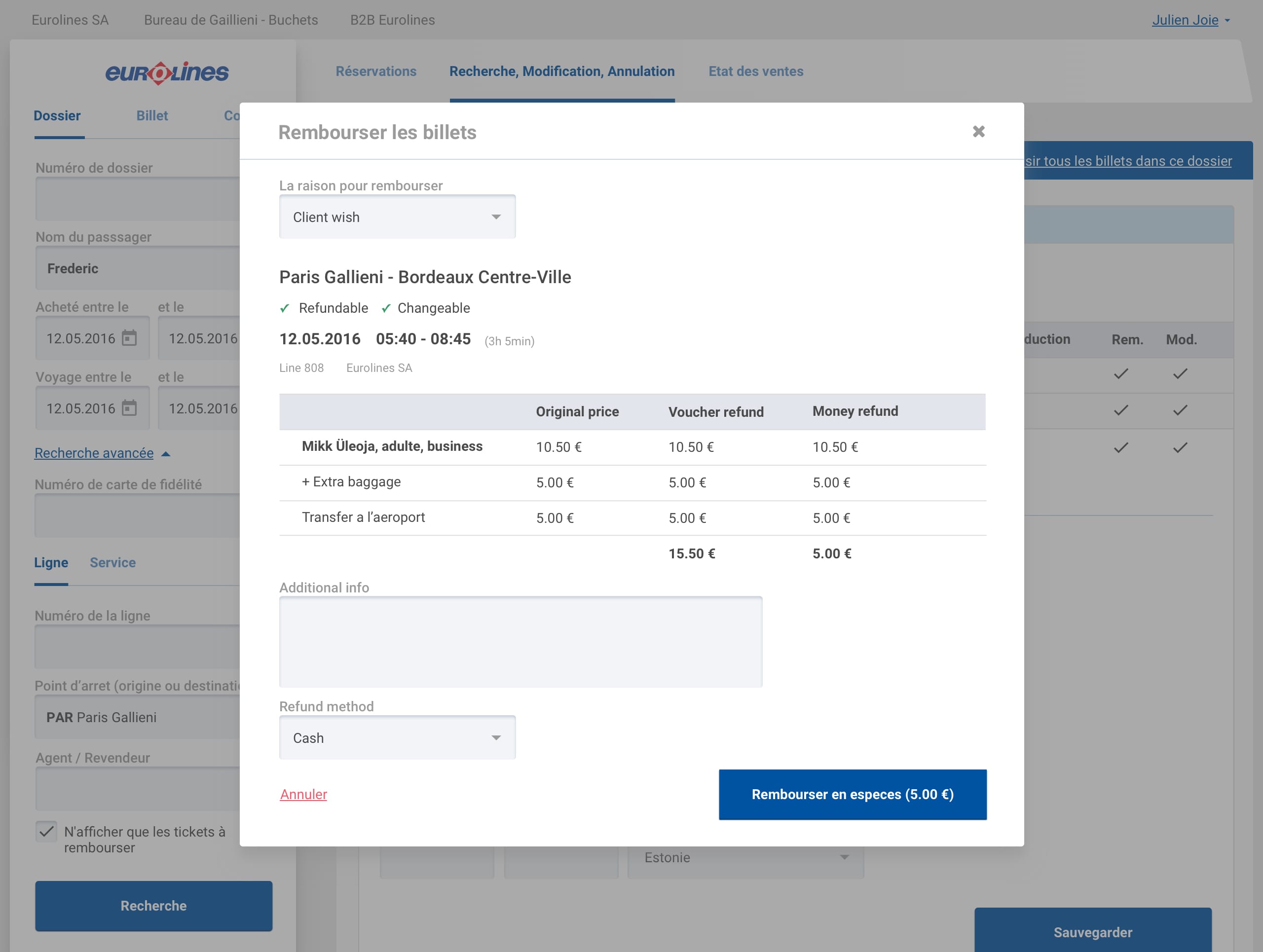Switch to the Réservations tab
1263x952 pixels.
pos(376,72)
